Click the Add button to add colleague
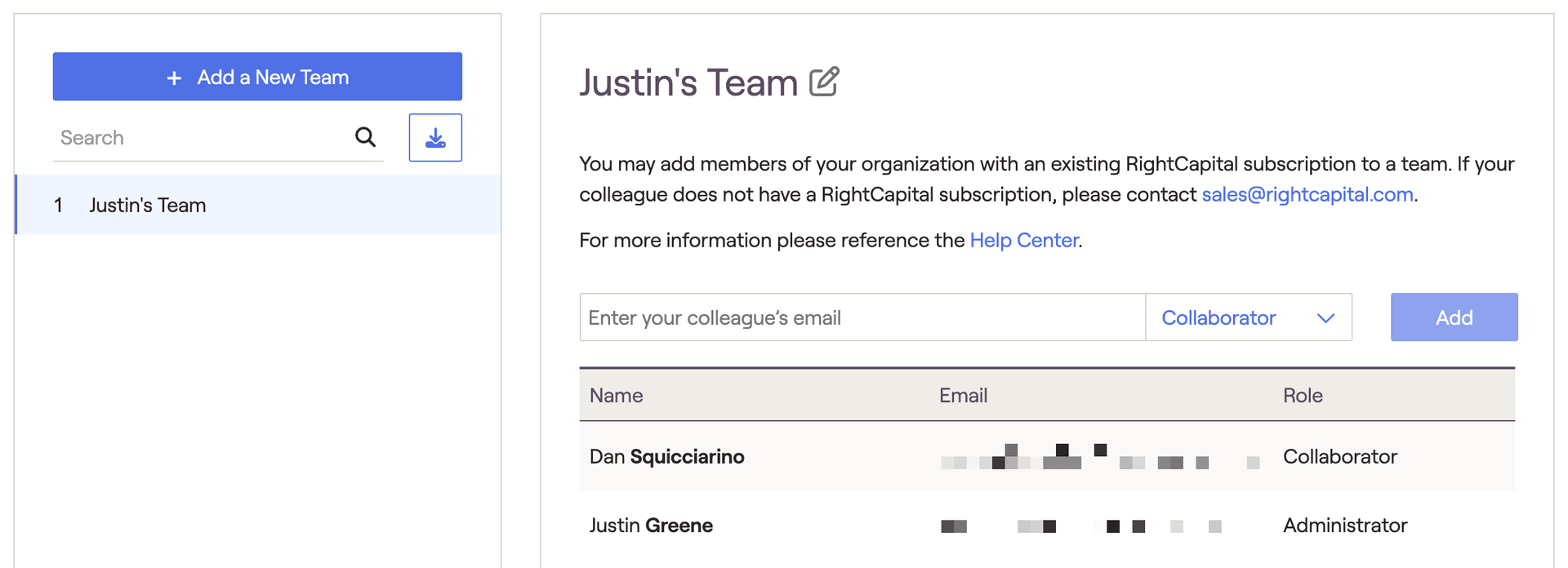Screen dimensions: 1568x568 pos(1454,317)
